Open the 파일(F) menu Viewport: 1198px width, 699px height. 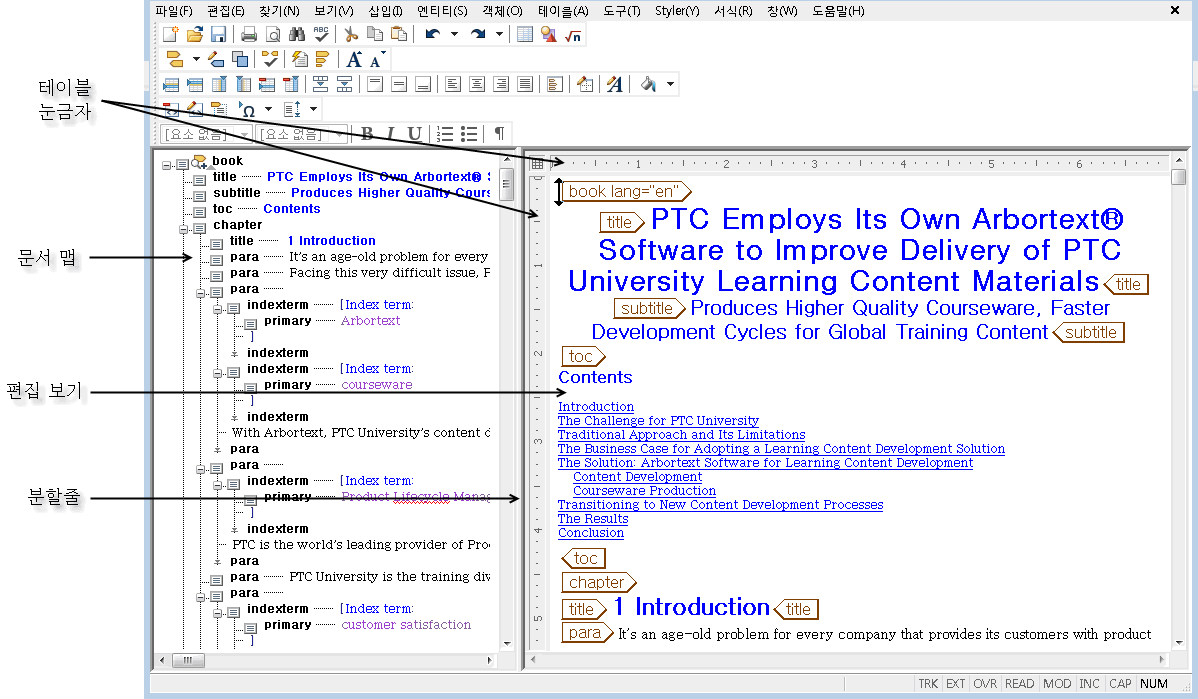[174, 11]
